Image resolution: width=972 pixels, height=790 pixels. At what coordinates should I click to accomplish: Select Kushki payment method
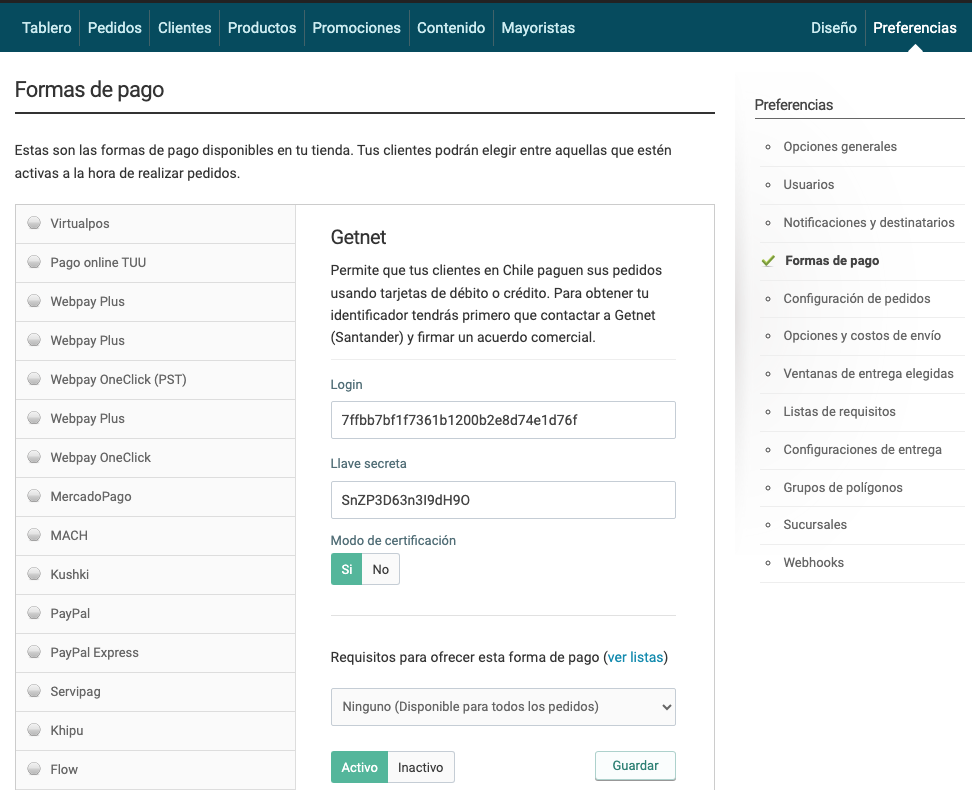[x=156, y=575]
